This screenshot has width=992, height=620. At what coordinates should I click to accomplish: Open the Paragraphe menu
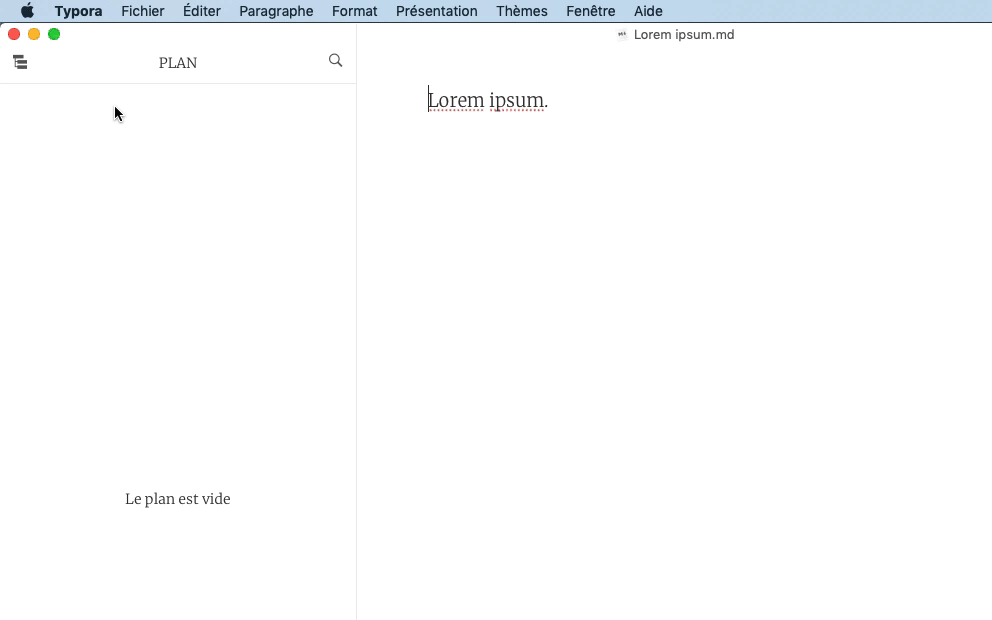coord(276,11)
